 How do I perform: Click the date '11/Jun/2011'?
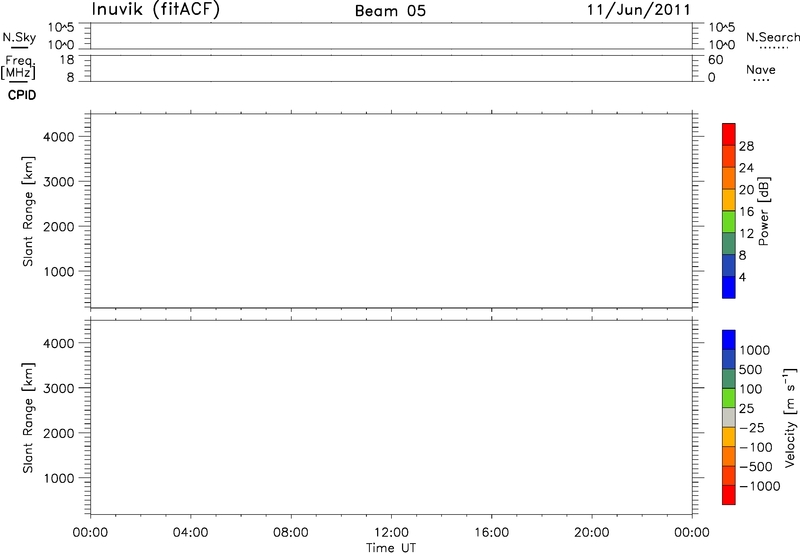[639, 10]
